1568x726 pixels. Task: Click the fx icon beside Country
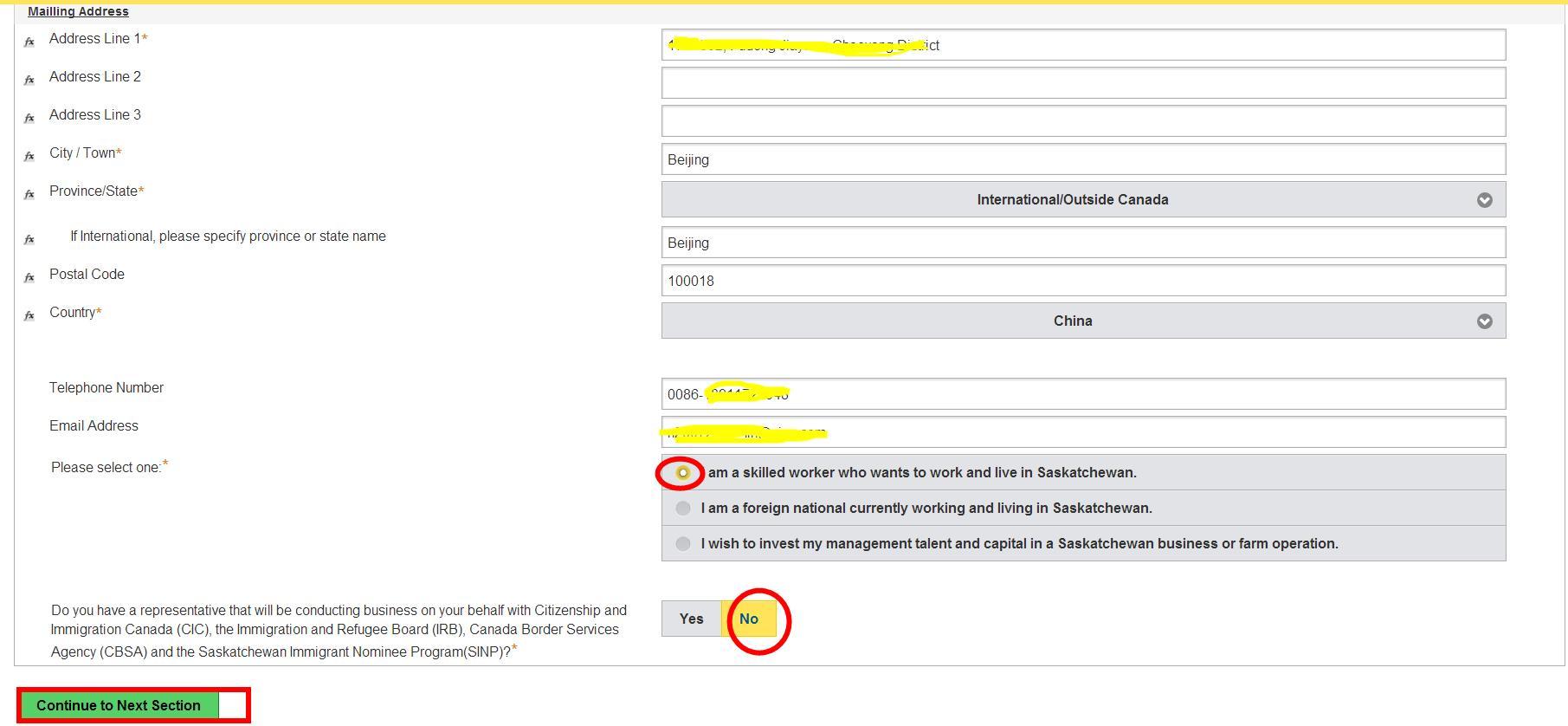29,315
